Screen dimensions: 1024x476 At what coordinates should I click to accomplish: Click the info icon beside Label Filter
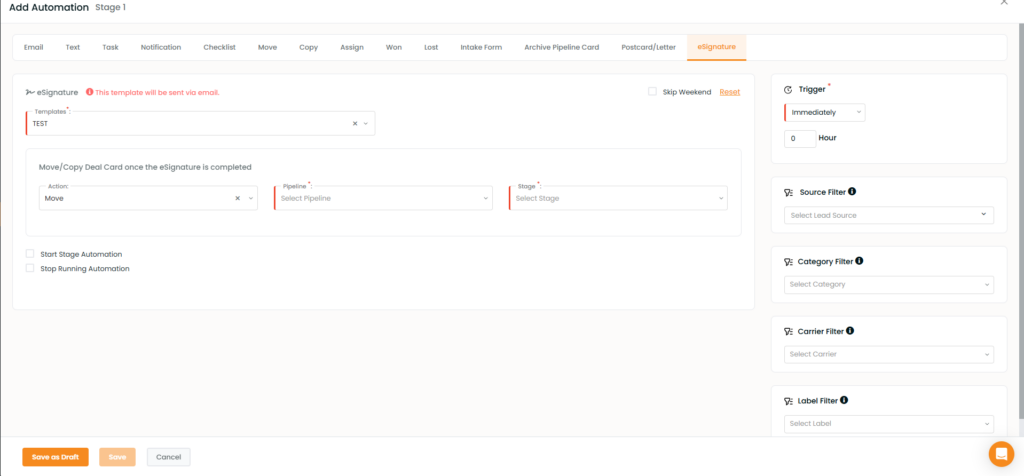coord(844,400)
